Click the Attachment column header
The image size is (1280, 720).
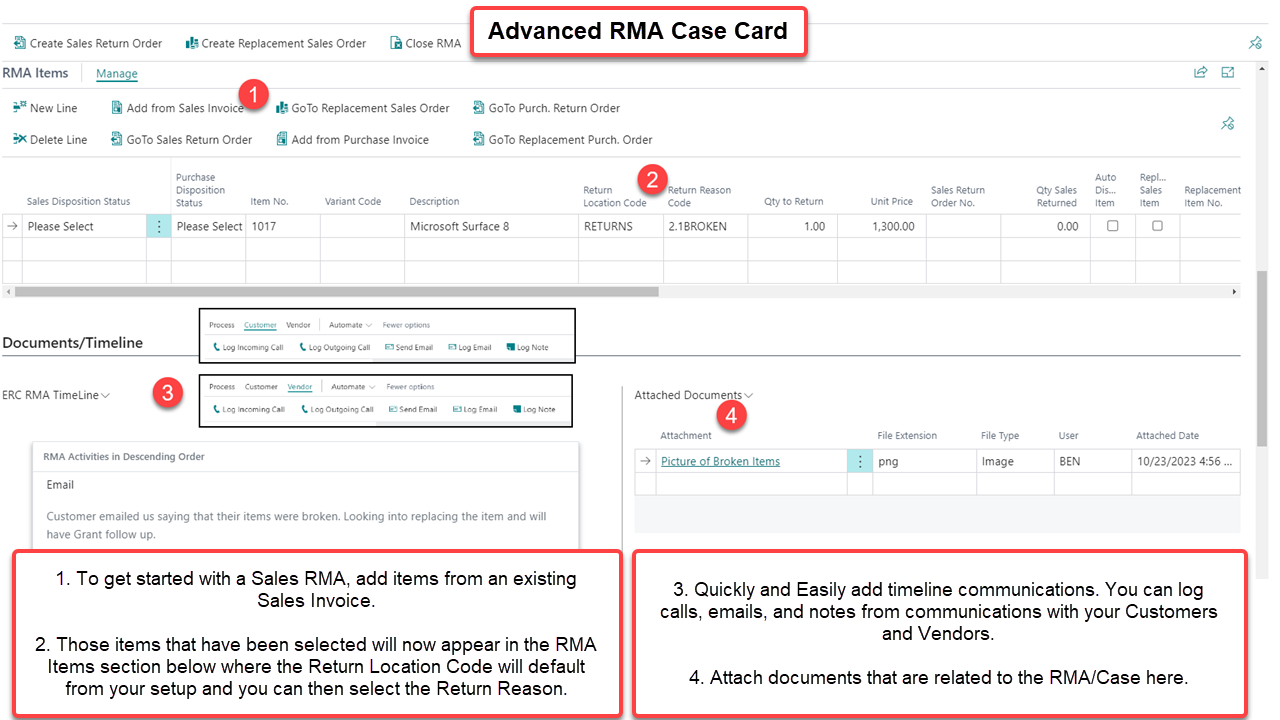tap(686, 435)
